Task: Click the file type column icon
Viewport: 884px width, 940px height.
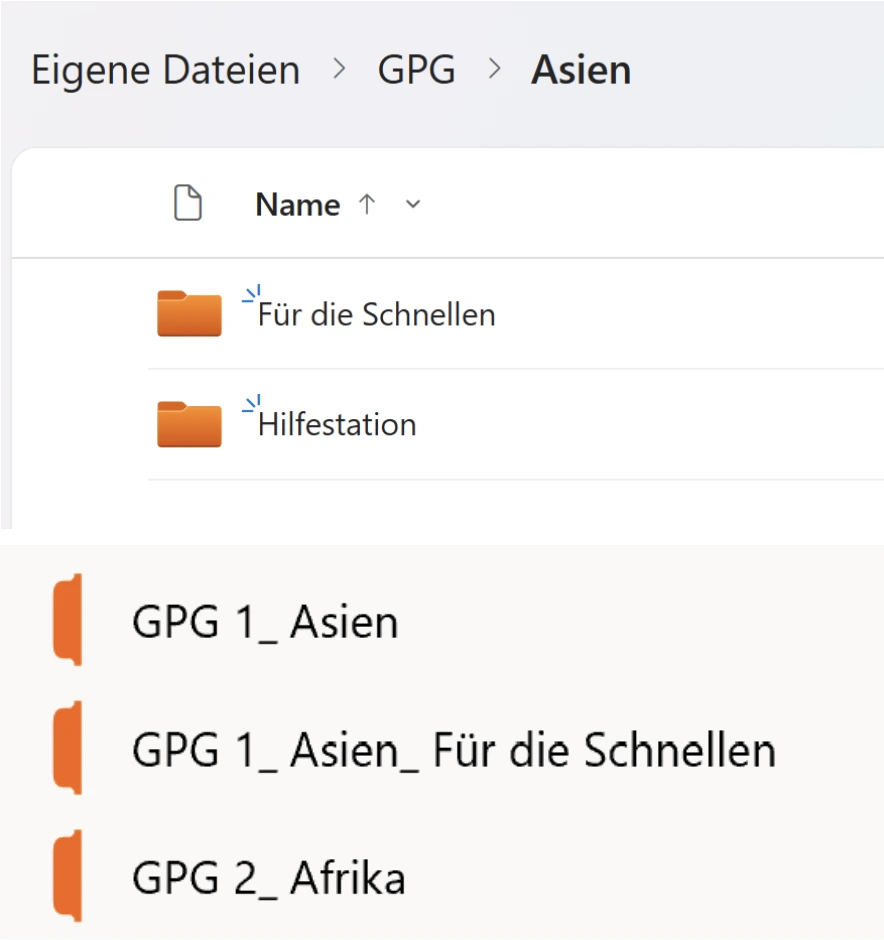Action: [x=188, y=204]
